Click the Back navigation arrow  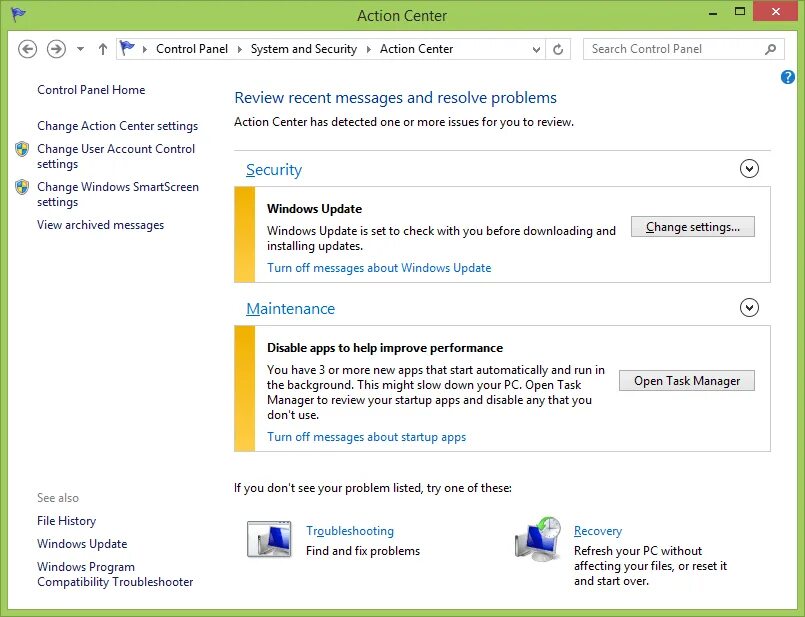27,49
